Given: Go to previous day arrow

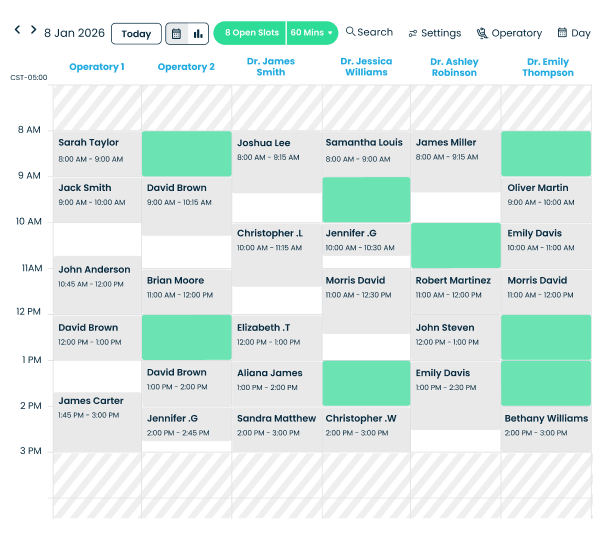Looking at the screenshot, I should 17,30.
